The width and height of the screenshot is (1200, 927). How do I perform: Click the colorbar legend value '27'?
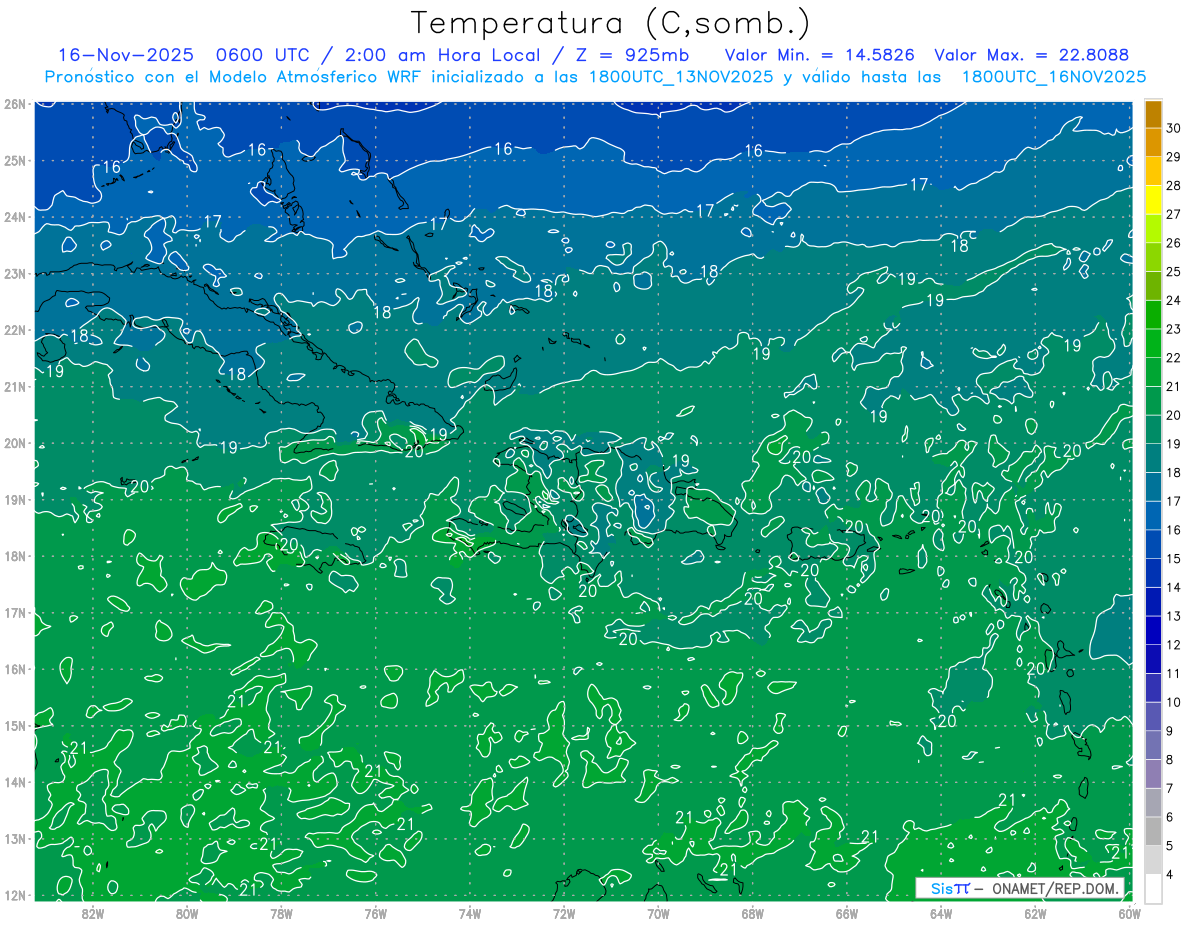pyautogui.click(x=1173, y=214)
